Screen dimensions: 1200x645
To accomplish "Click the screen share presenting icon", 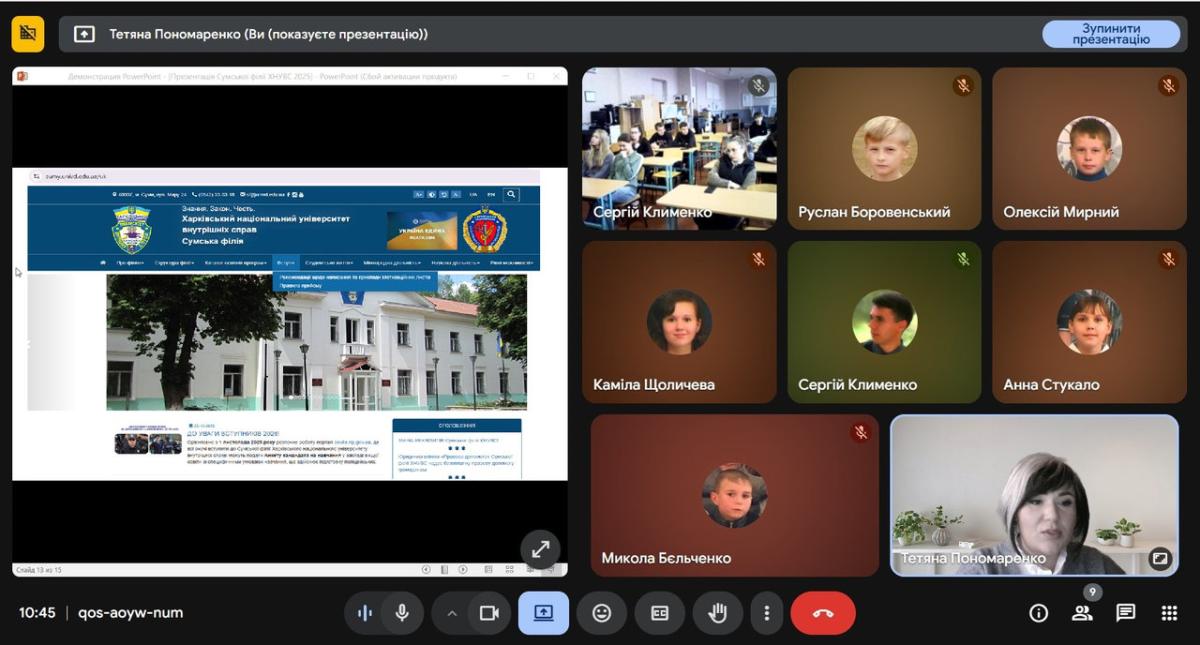I will (x=543, y=613).
